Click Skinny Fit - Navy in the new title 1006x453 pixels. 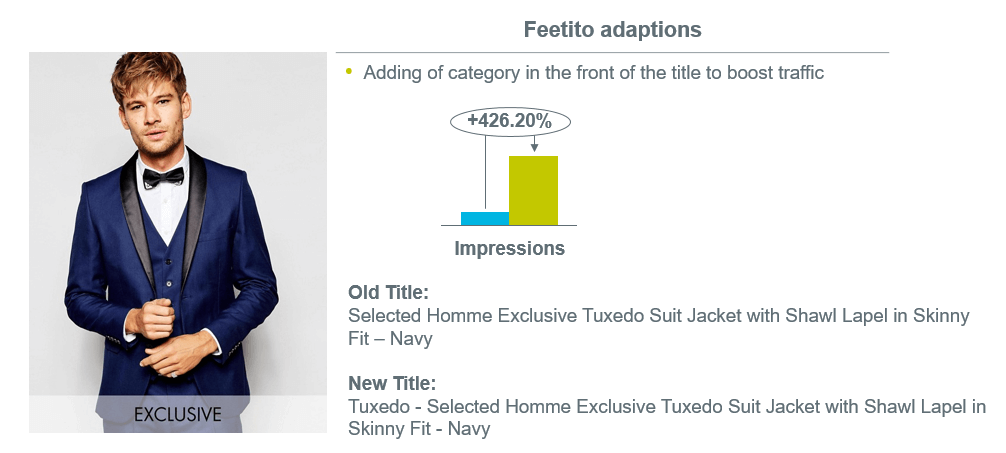pyautogui.click(x=419, y=429)
